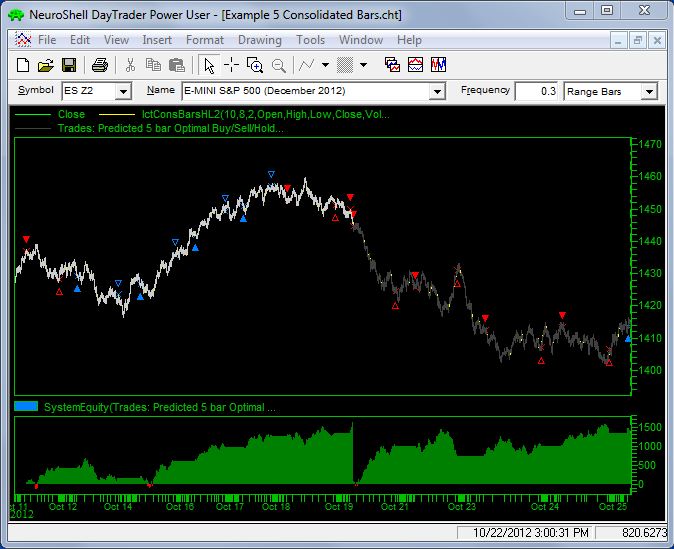Close the inner chart document window
Viewport: 674px width, 549px height.
pos(657,41)
